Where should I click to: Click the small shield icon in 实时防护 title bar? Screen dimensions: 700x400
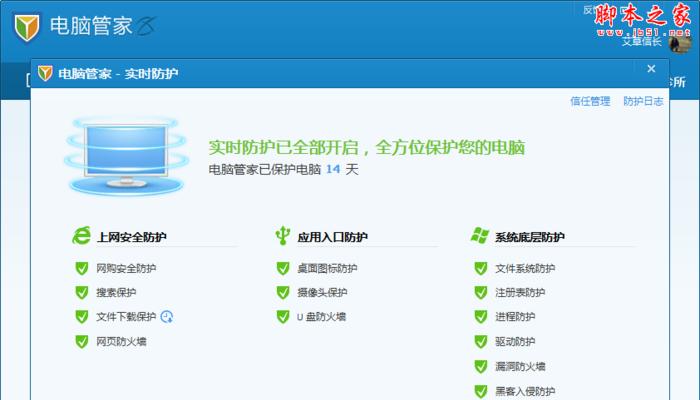(45, 73)
